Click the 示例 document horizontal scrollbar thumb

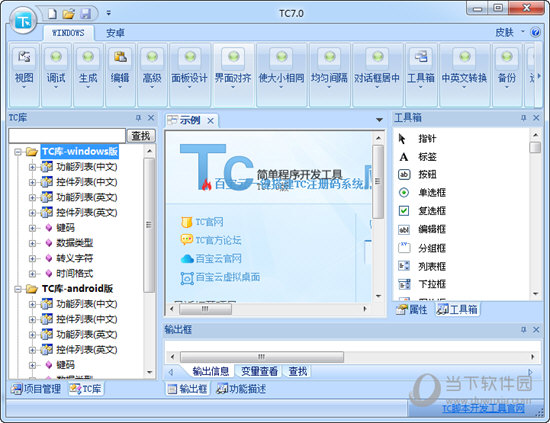coord(205,309)
